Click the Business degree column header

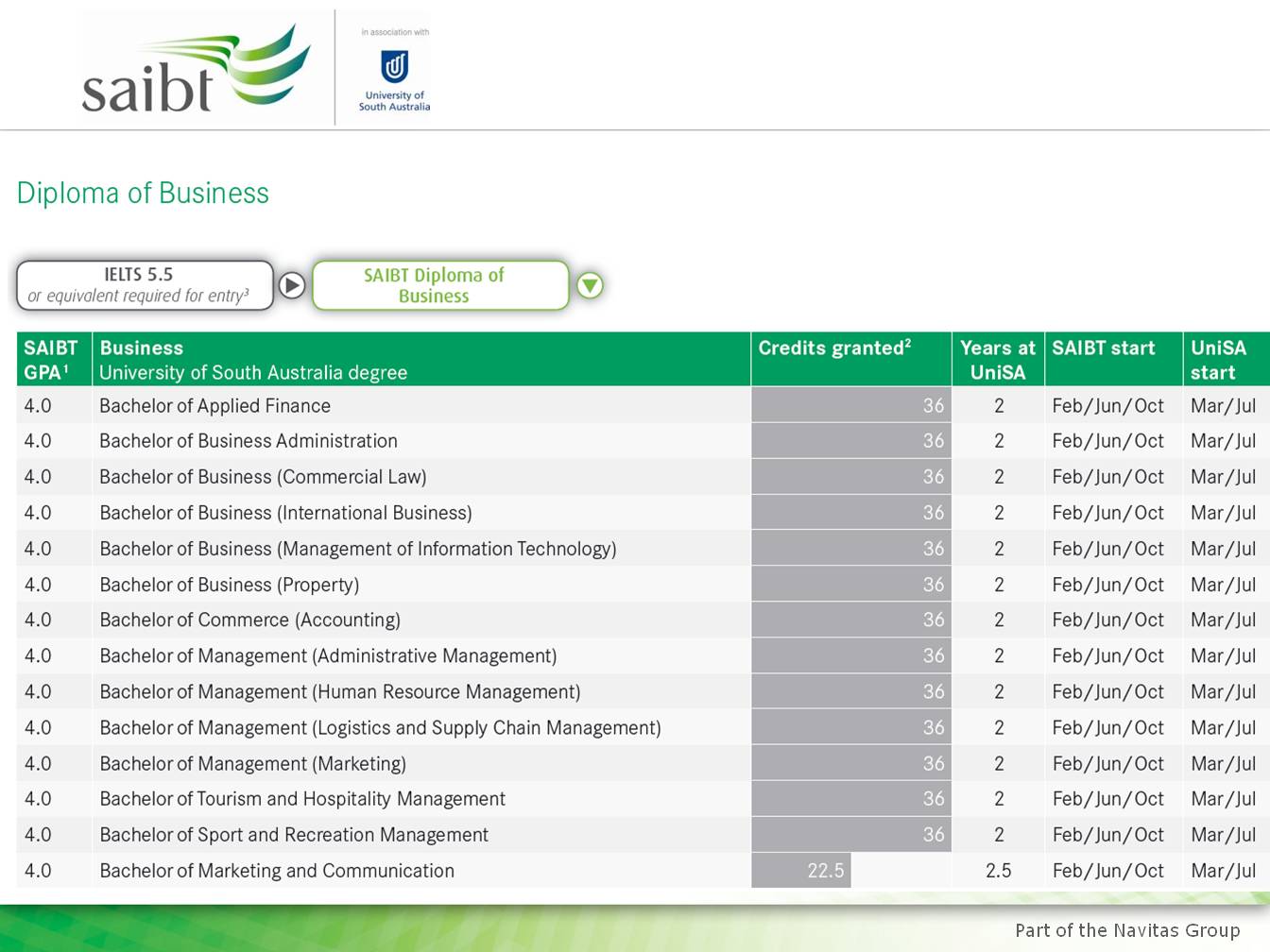click(421, 359)
